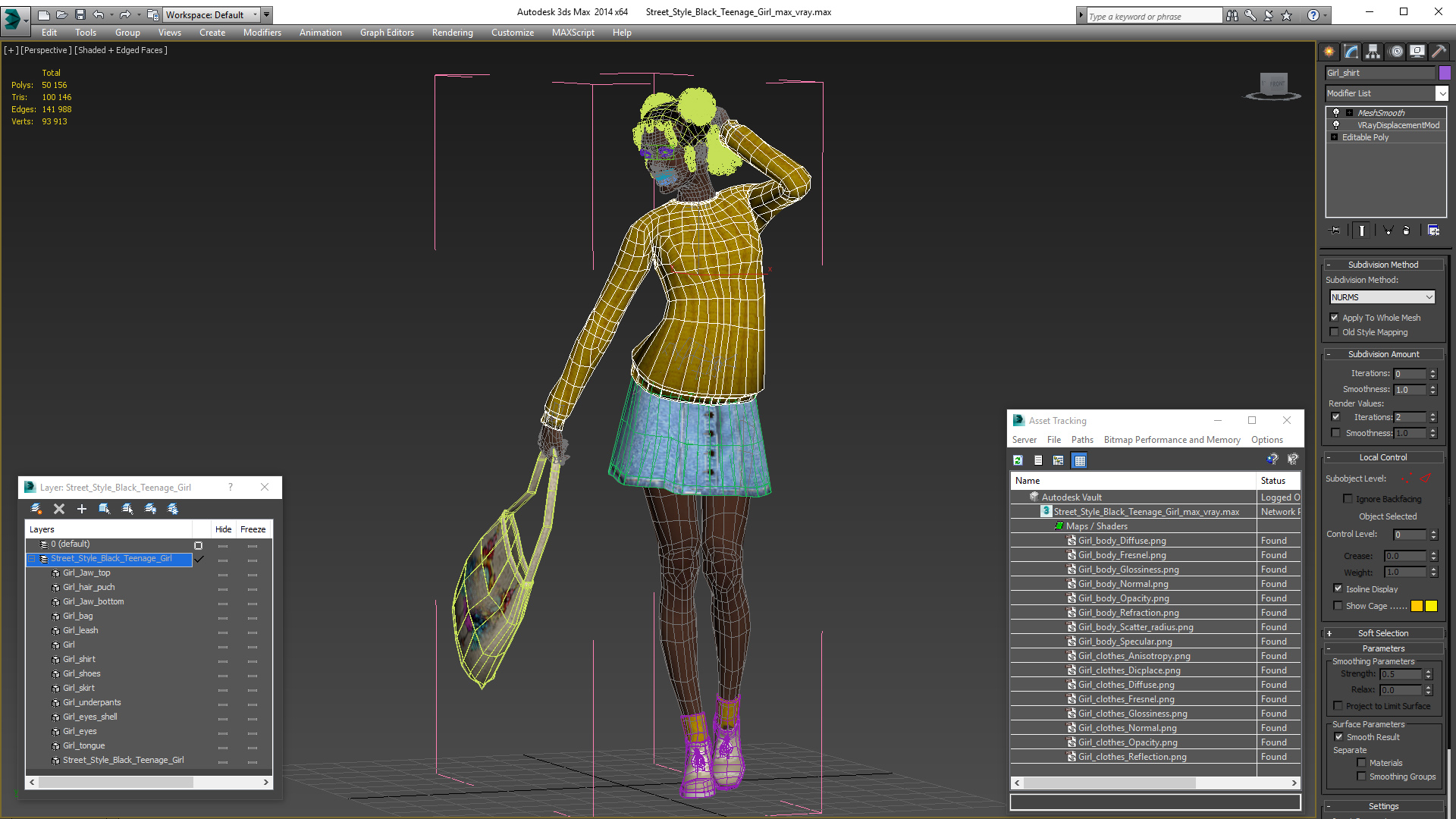Open the Hierarchy command panel tab
This screenshot has height=819, width=1456.
(1373, 52)
